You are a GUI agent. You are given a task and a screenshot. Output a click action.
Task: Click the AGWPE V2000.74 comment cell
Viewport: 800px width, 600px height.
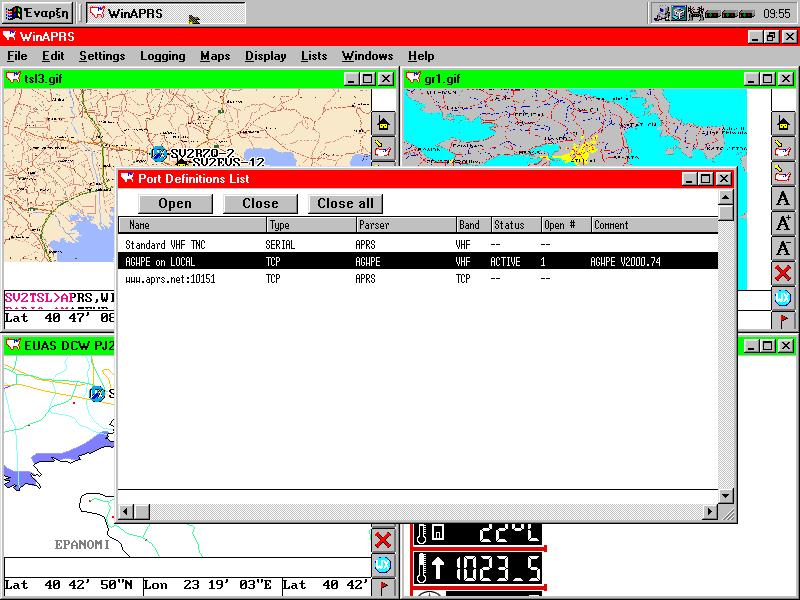click(625, 262)
